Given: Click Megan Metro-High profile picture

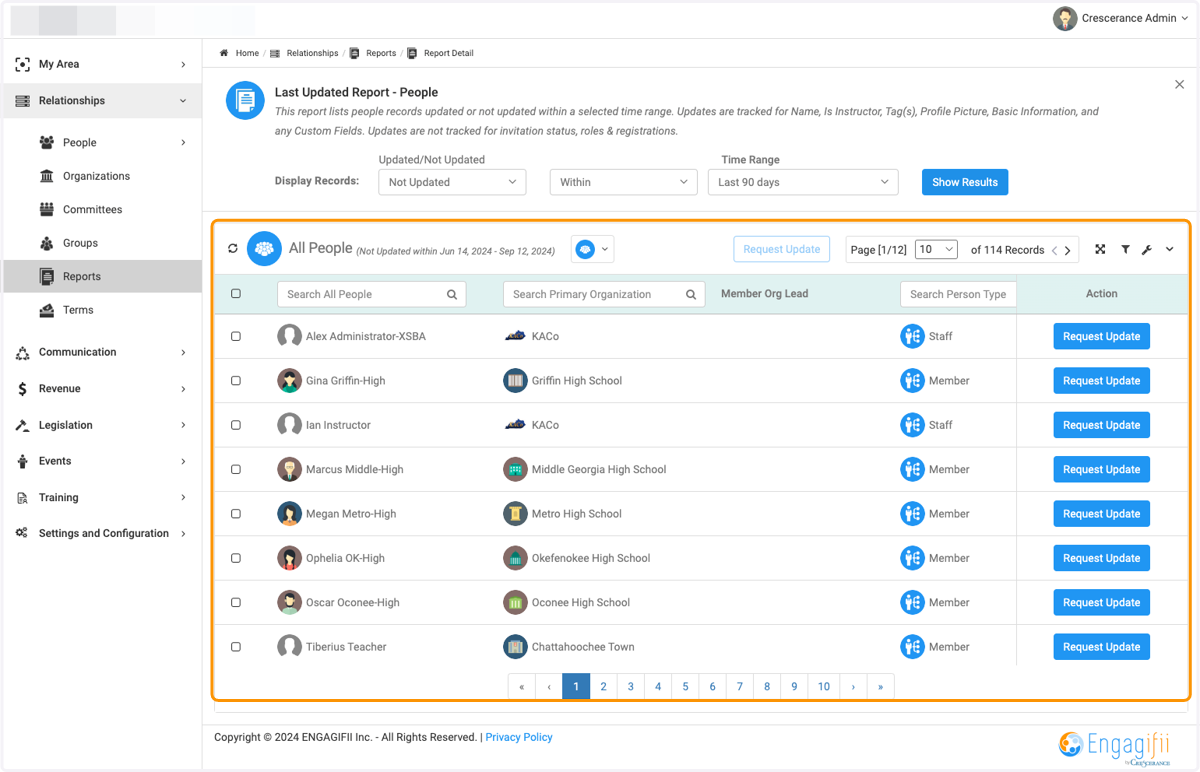Looking at the screenshot, I should tap(289, 513).
